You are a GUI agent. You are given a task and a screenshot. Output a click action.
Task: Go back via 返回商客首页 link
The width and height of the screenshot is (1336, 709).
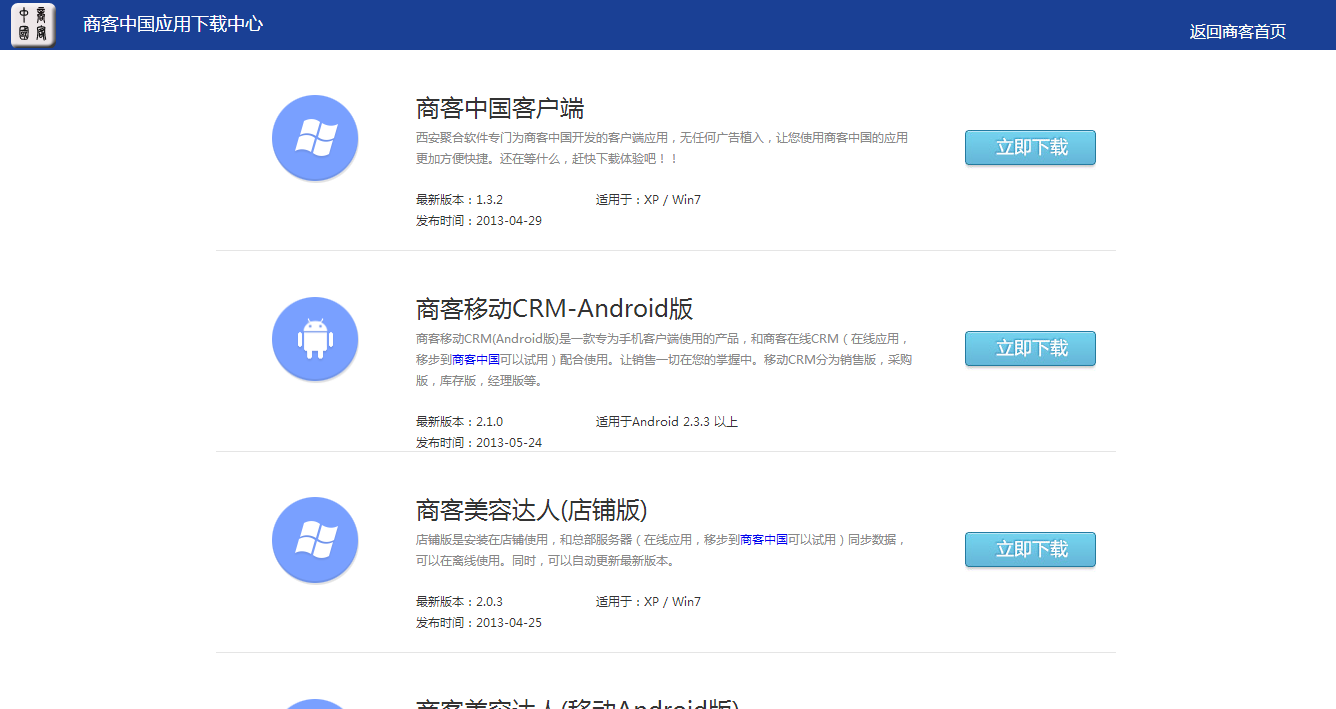click(1238, 31)
